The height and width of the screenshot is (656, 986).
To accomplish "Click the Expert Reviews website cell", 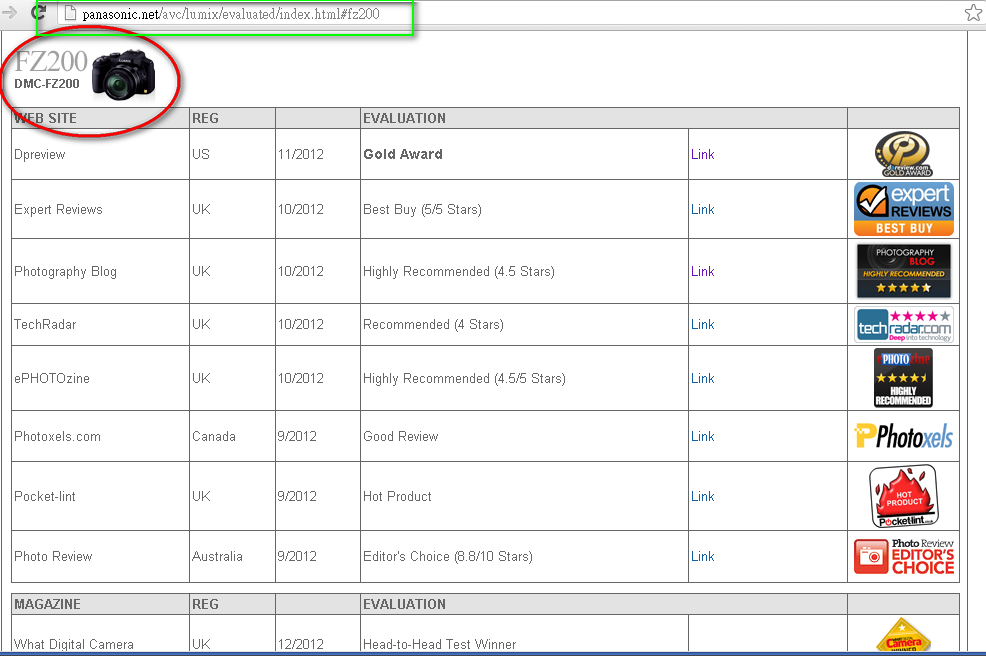I will (x=100, y=209).
